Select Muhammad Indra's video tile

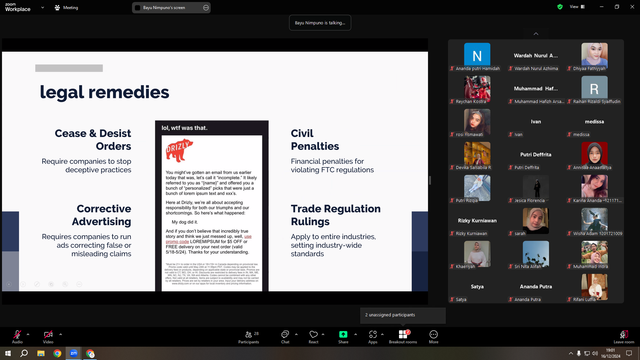pyautogui.click(x=594, y=255)
